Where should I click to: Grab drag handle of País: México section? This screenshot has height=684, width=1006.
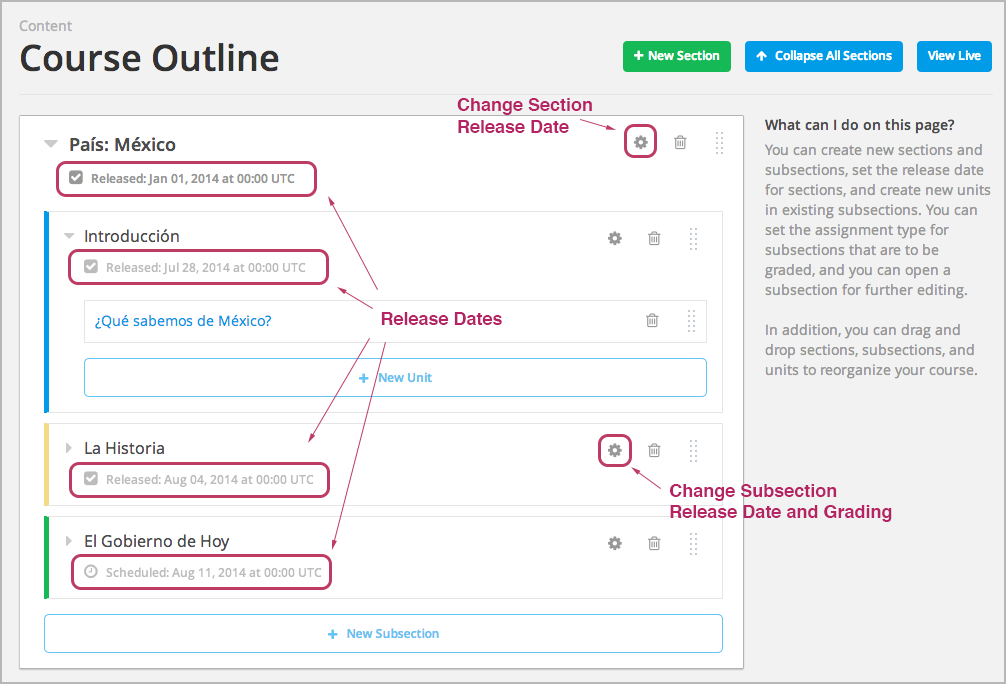coord(719,143)
